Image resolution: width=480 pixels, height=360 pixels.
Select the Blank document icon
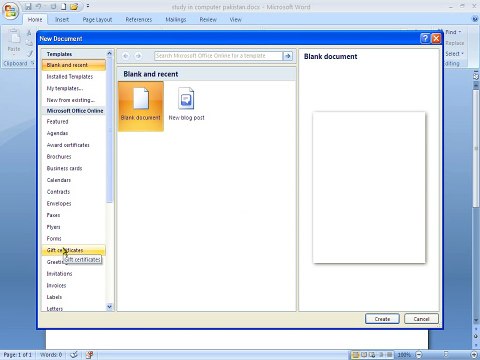click(141, 106)
